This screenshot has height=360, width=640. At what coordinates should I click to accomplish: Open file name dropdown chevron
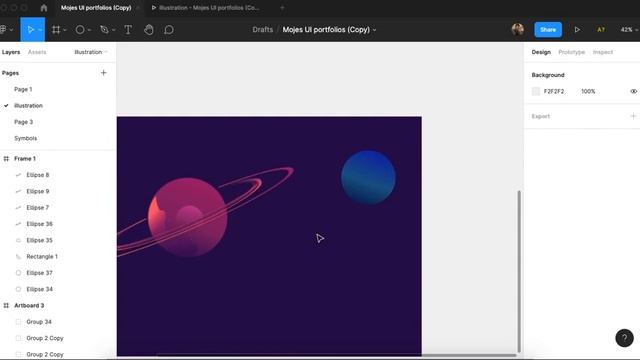(x=374, y=30)
